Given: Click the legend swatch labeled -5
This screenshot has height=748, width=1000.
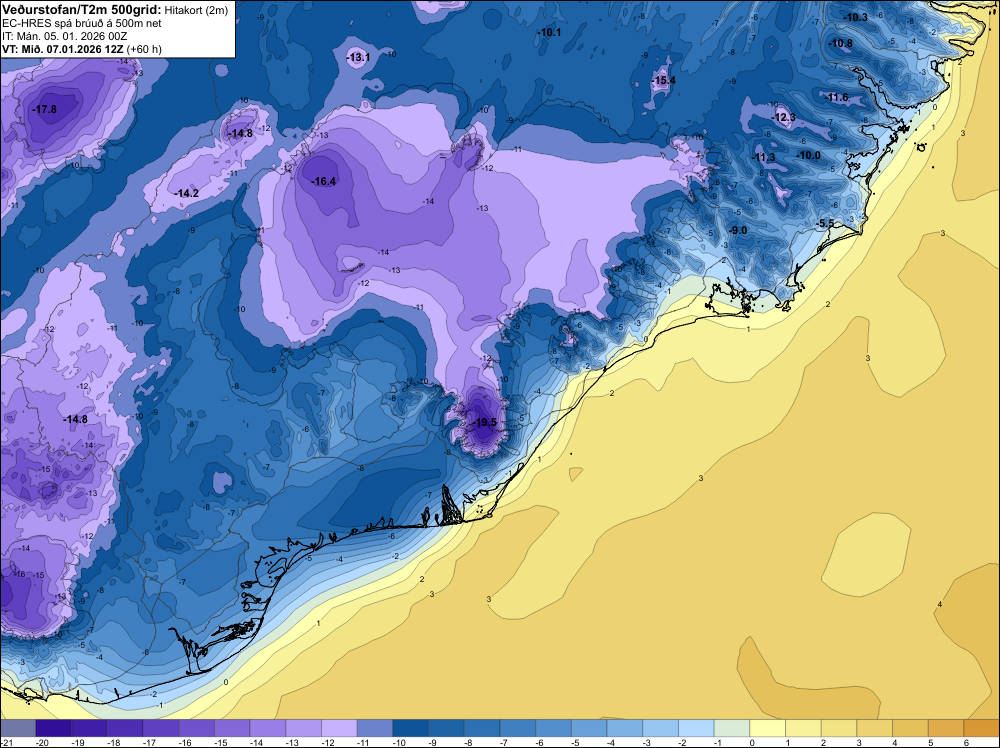Looking at the screenshot, I should (x=589, y=728).
